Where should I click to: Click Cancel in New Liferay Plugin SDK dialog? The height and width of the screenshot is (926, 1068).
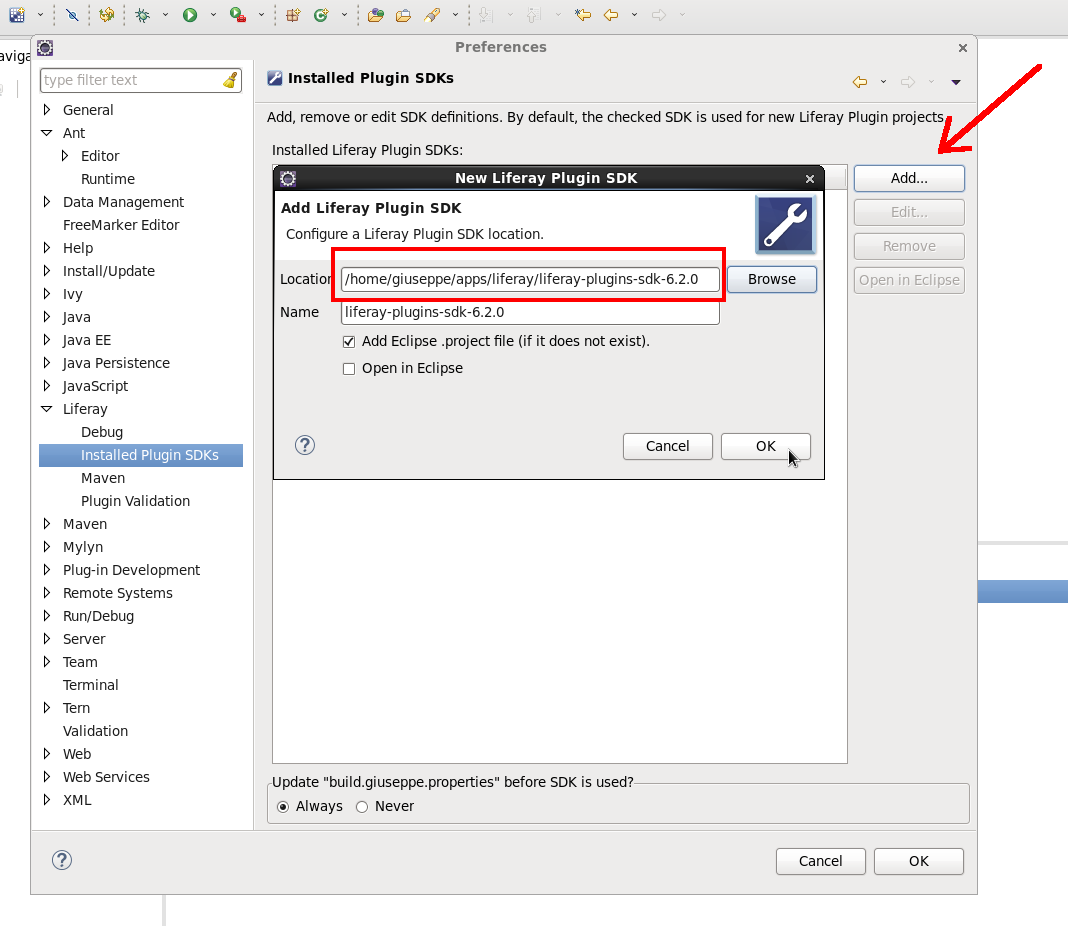point(668,446)
